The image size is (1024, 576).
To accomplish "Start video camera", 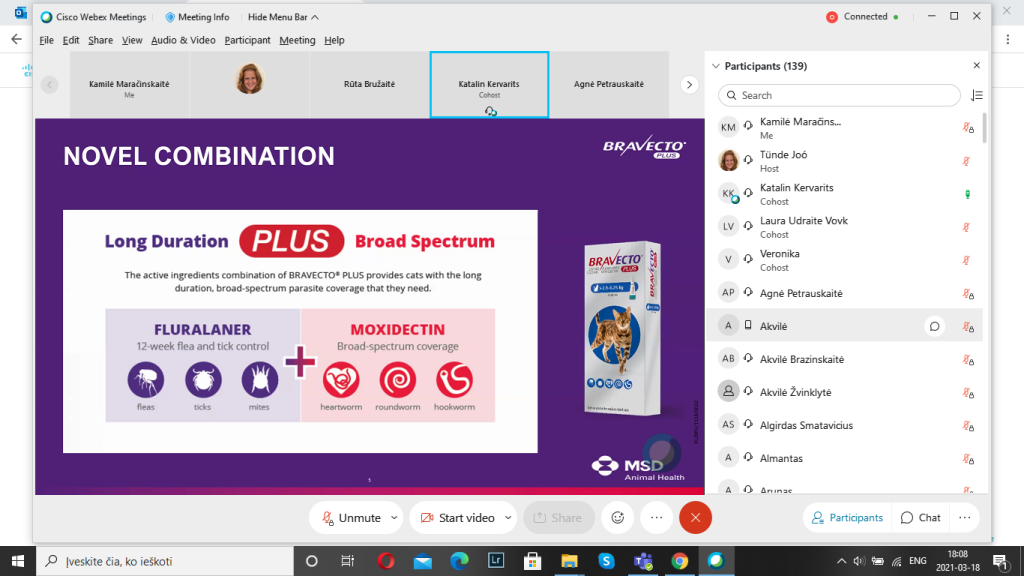I will [x=457, y=518].
